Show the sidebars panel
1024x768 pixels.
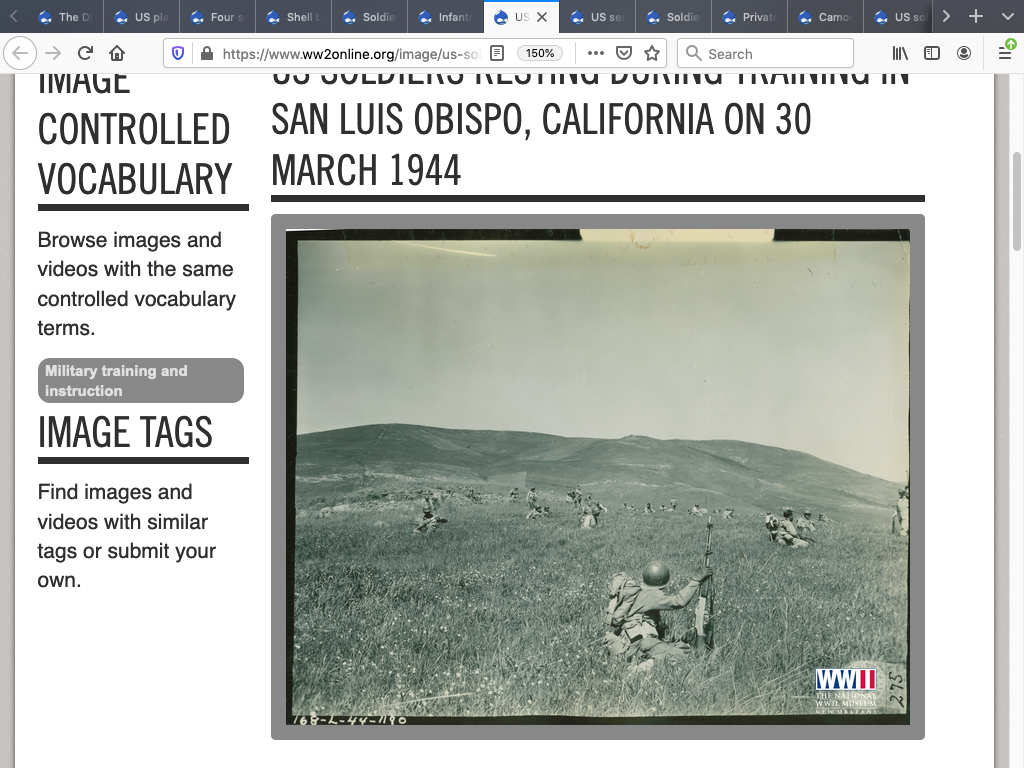pyautogui.click(x=932, y=53)
